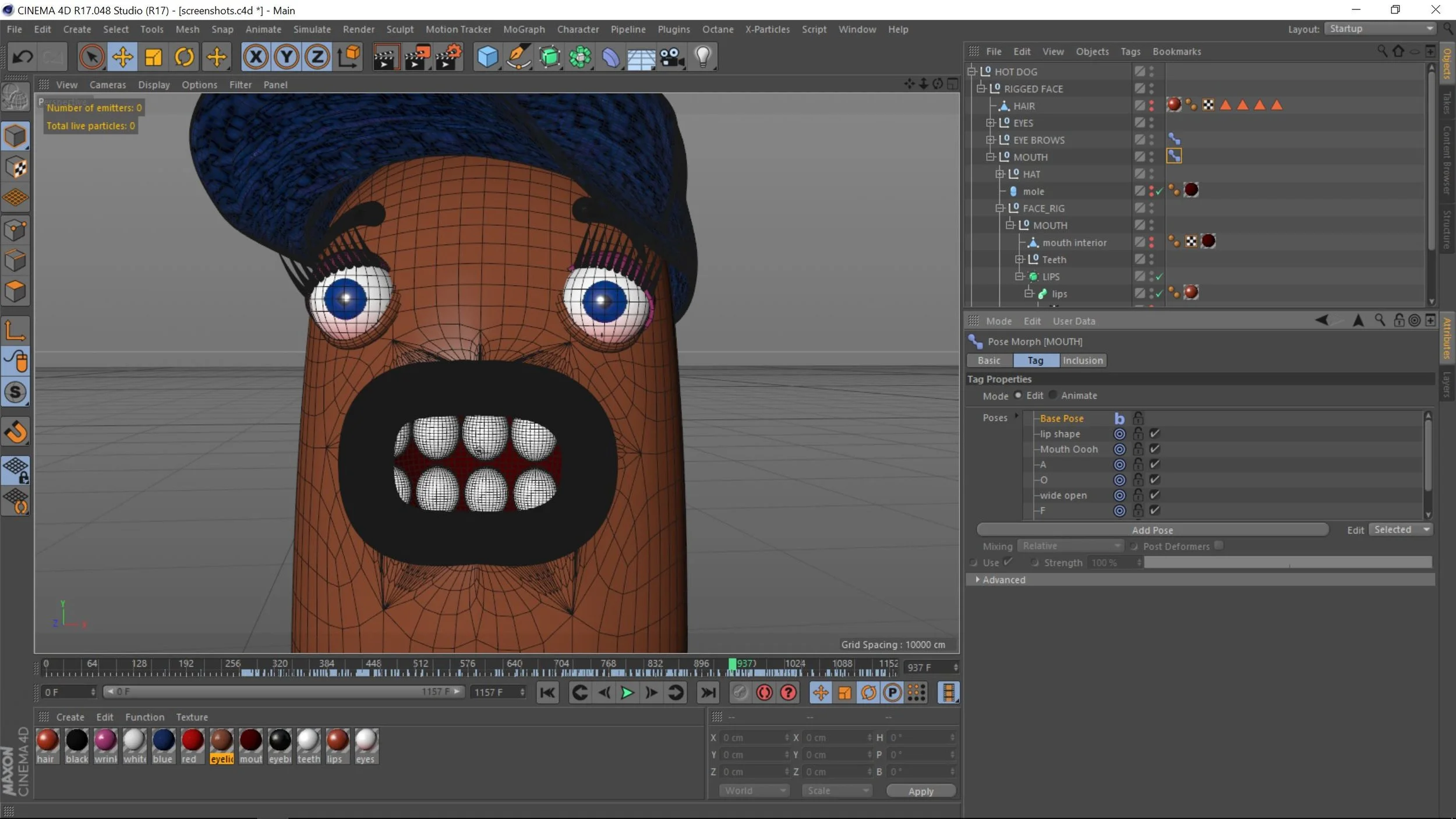The width and height of the screenshot is (1456, 819).
Task: Open the Layout Startup dropdown
Action: (x=1381, y=29)
